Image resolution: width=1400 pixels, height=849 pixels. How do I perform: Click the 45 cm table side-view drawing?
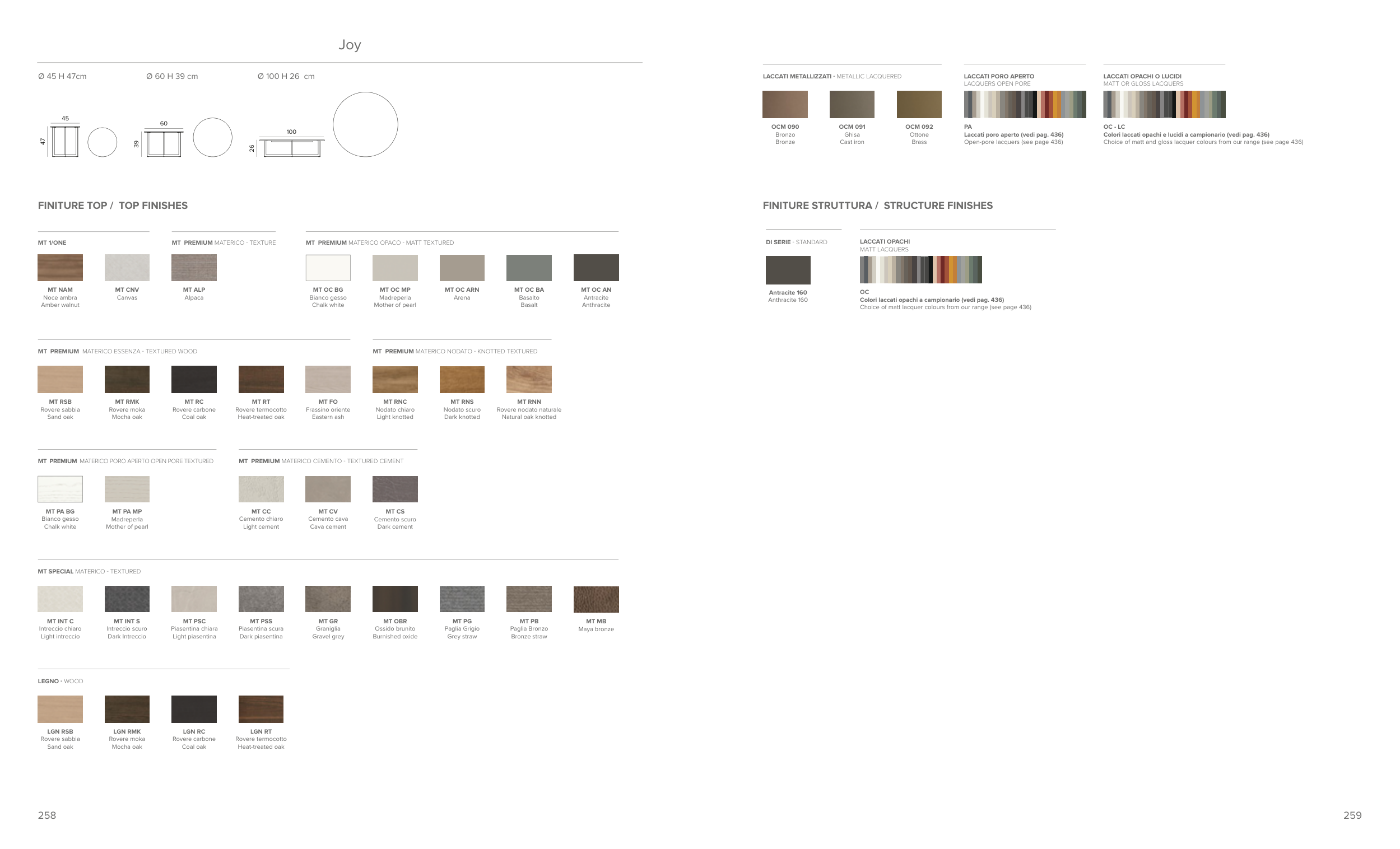point(65,141)
